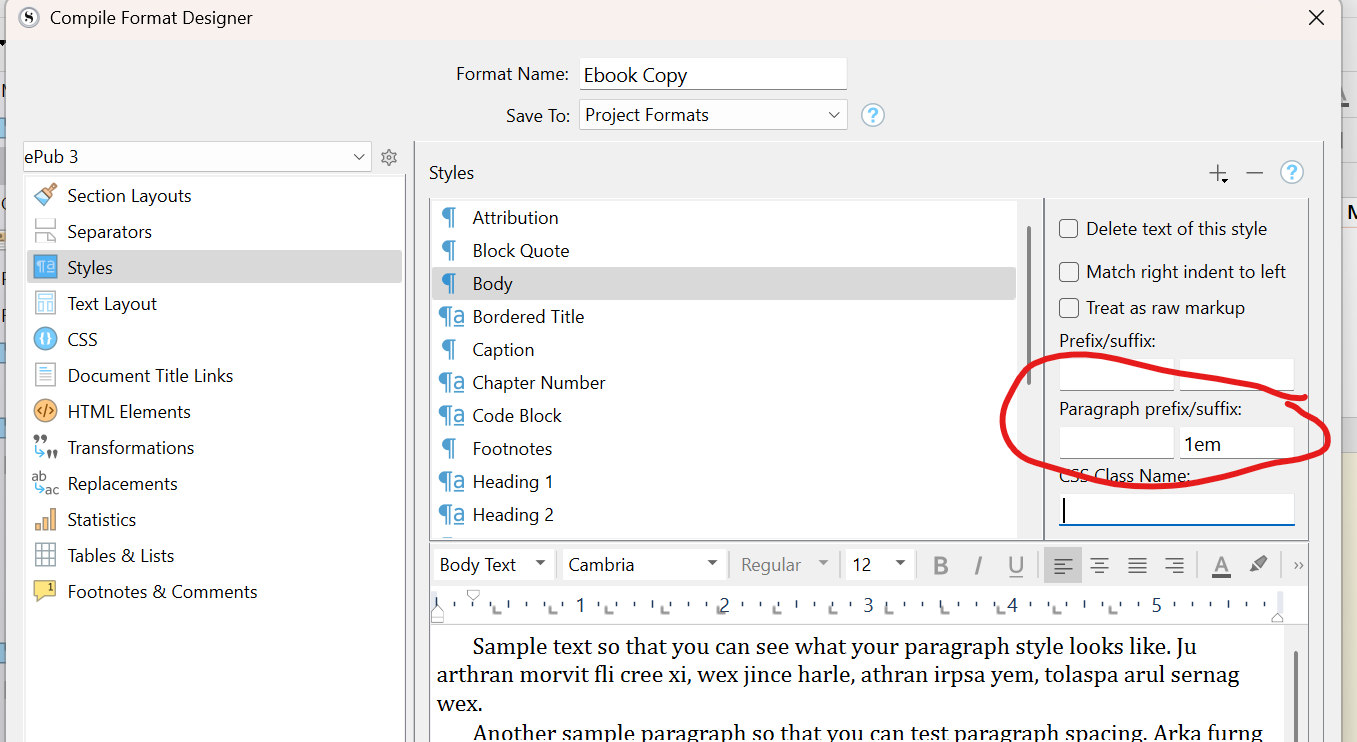The height and width of the screenshot is (742, 1357).
Task: Click first-line indent marker on ruler
Action: 474,595
